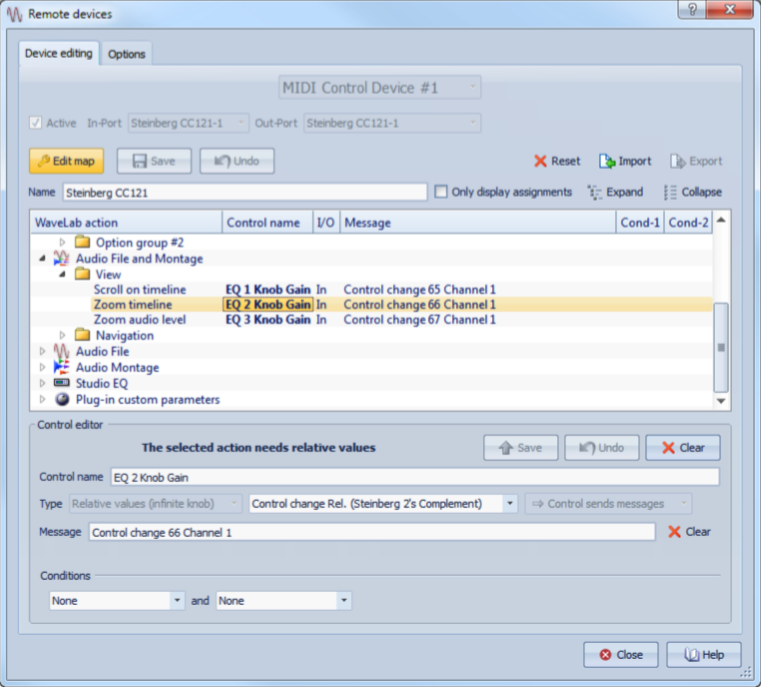761x687 pixels.
Task: Expand the Option group #2 folder
Action: tap(62, 242)
